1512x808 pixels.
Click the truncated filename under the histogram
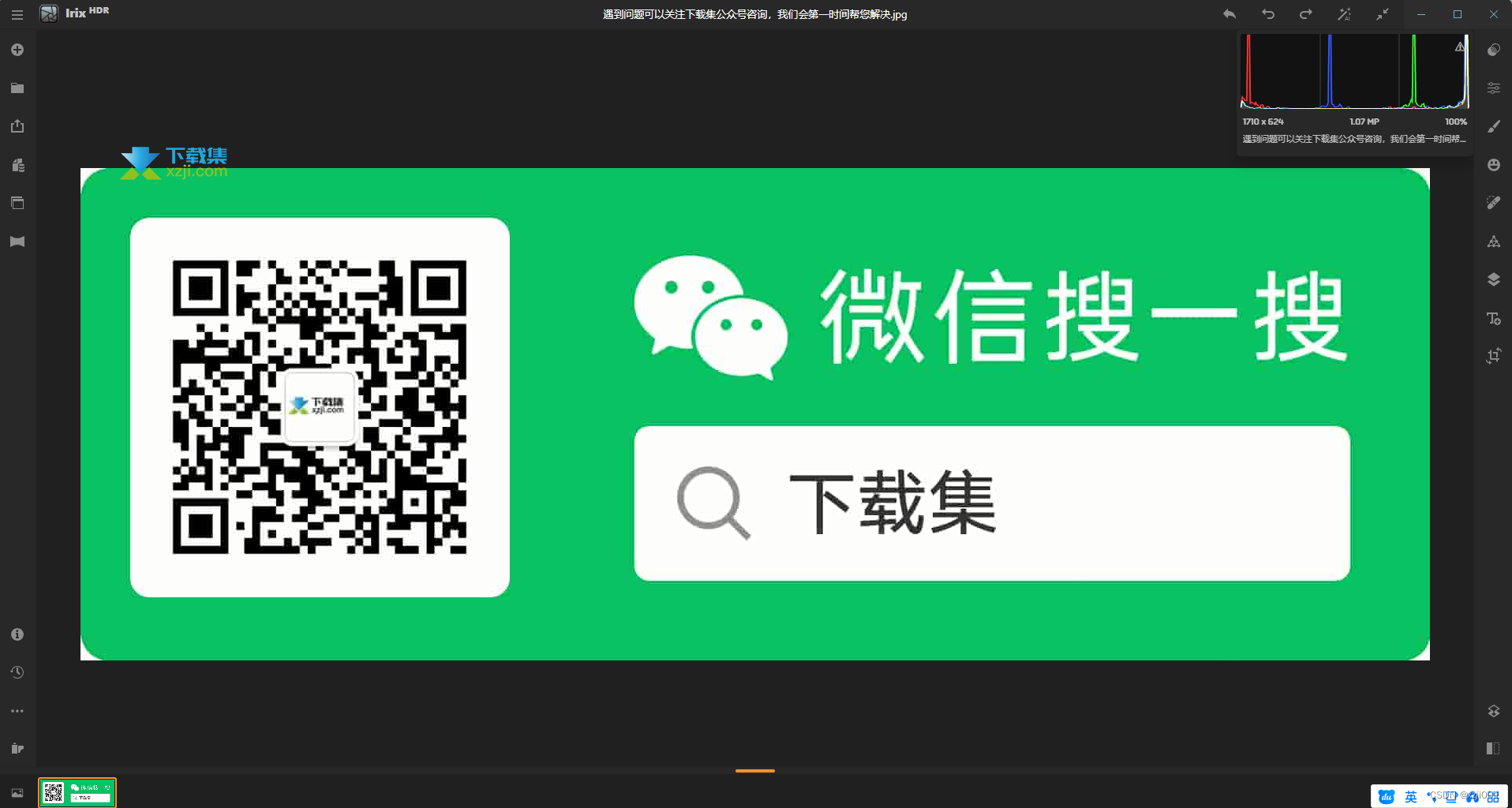pyautogui.click(x=1354, y=139)
